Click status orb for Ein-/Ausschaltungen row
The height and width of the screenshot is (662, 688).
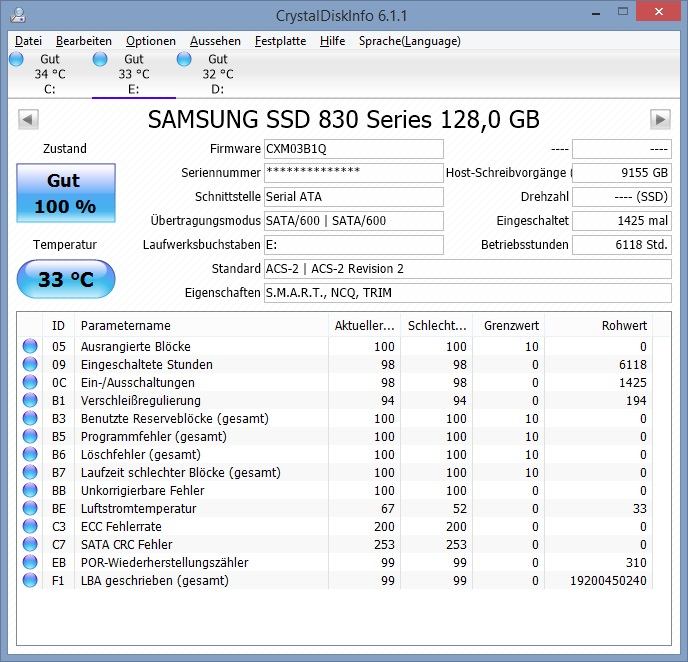(30, 382)
